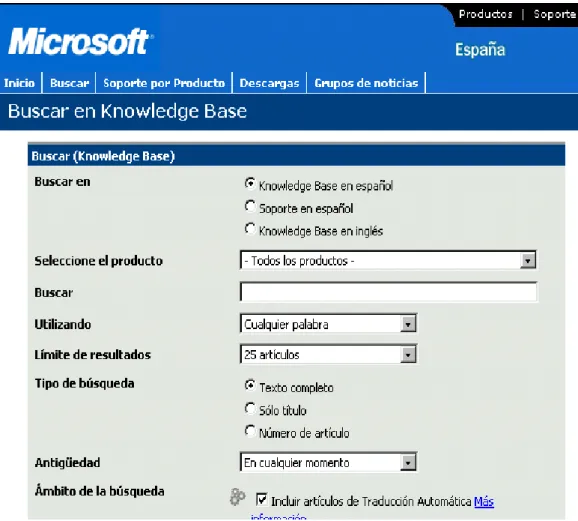Open the Buscar navigation tab
Image resolution: width=578 pixels, height=521 pixels.
click(69, 83)
